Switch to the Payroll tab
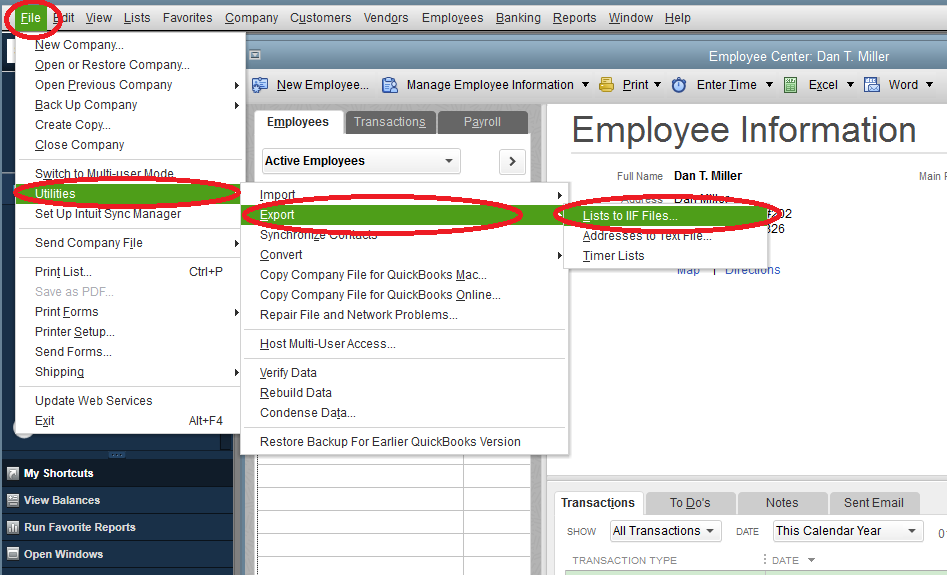The height and width of the screenshot is (575, 947). 482,122
